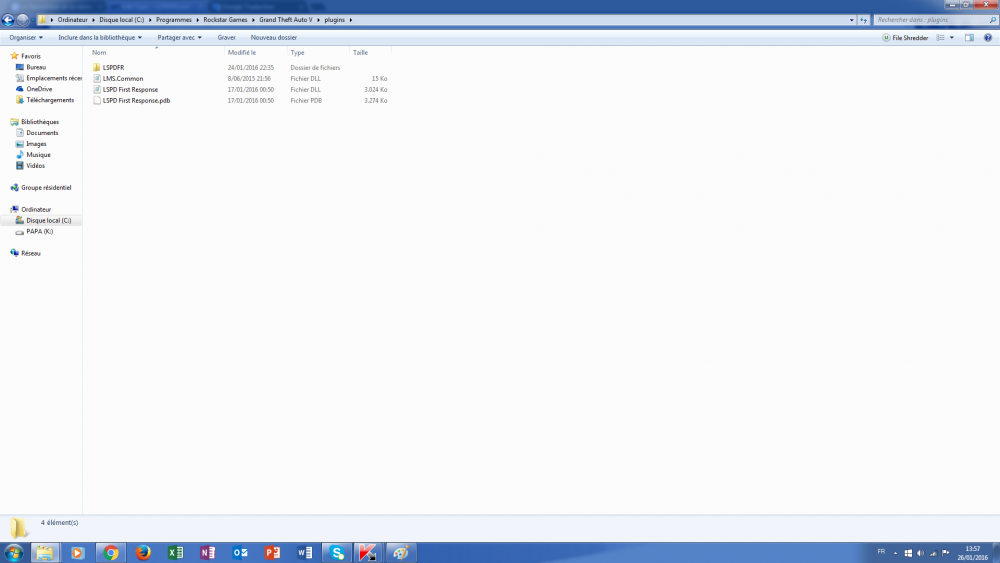
Task: Open Excel from the taskbar
Action: [175, 553]
